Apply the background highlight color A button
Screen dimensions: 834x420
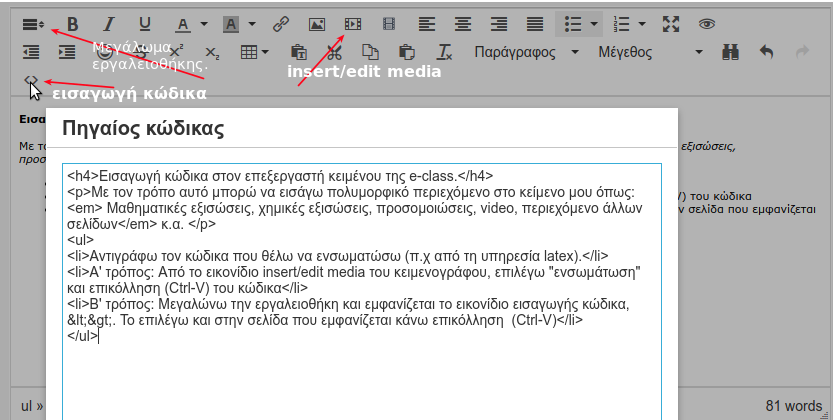[x=231, y=24]
